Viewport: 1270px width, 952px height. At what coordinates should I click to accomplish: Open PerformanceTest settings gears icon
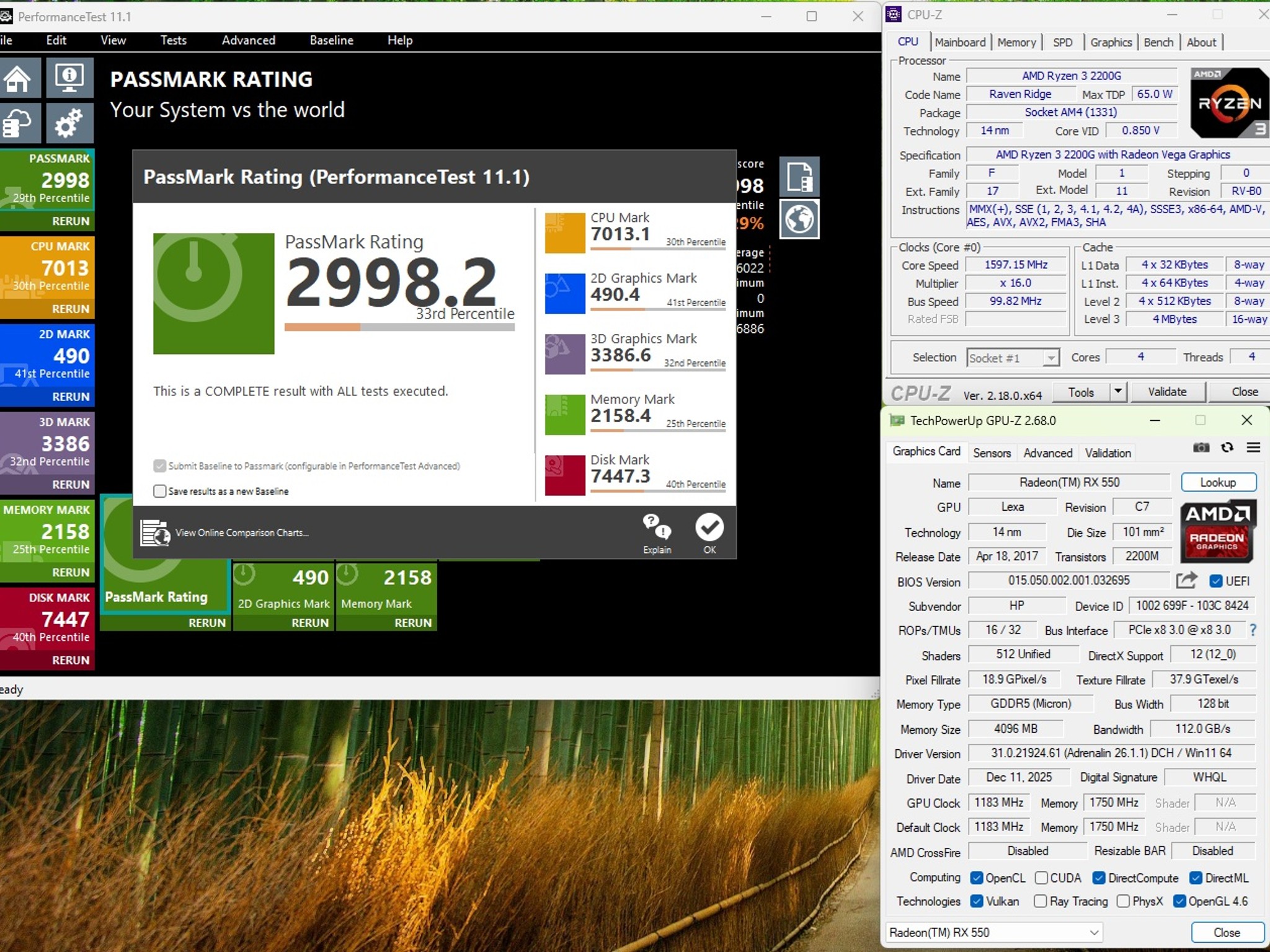click(x=69, y=123)
